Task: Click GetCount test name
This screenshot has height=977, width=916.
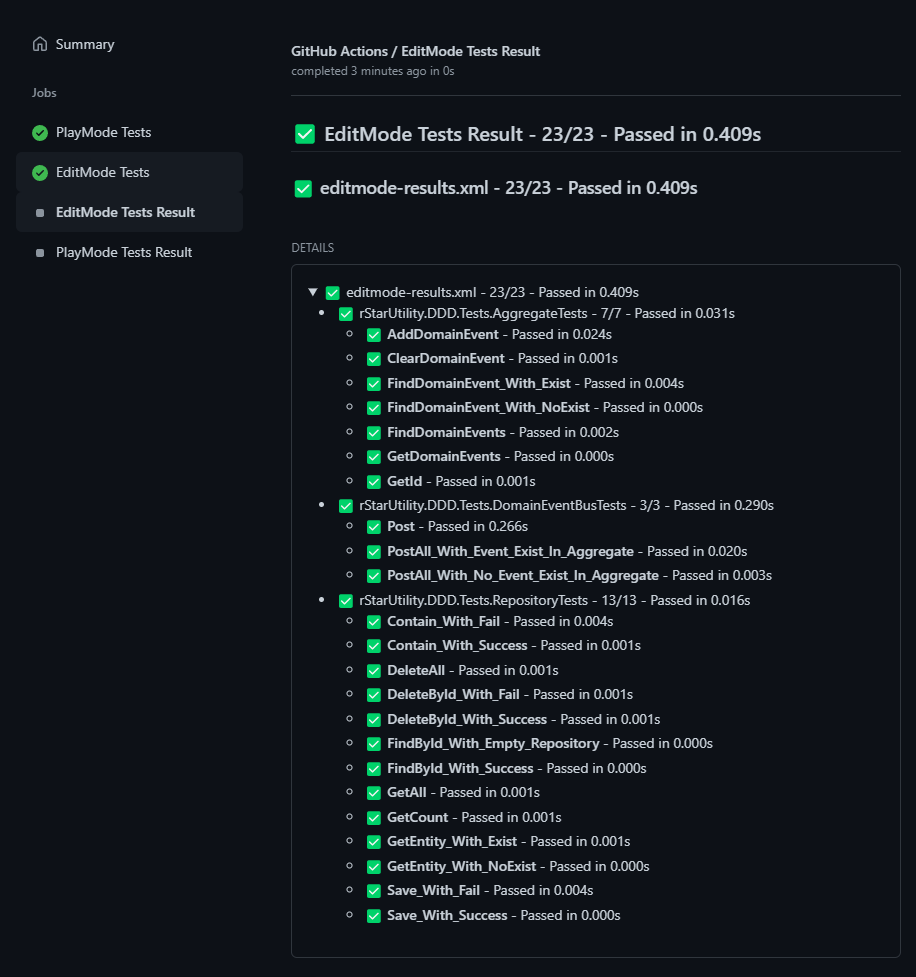Action: (417, 817)
